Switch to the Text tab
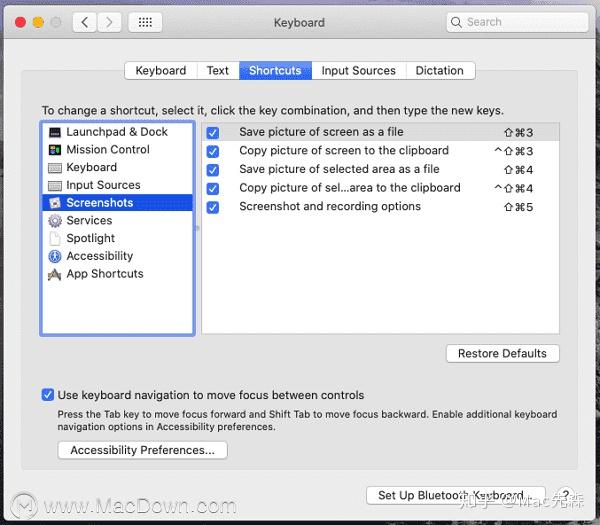Screen dimensions: 600x525 [218, 71]
